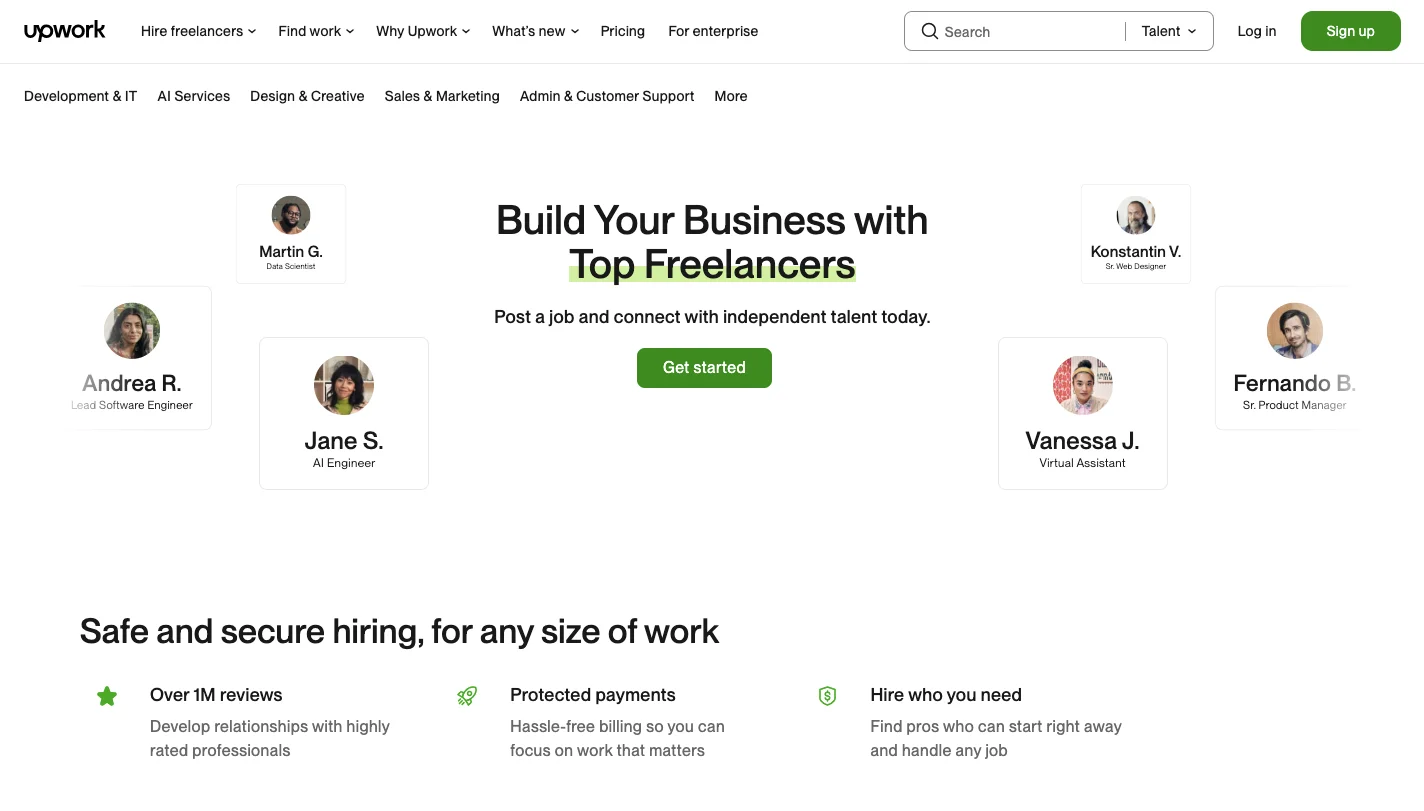Click the shield dollar icon beside Hire who you need

tap(827, 695)
